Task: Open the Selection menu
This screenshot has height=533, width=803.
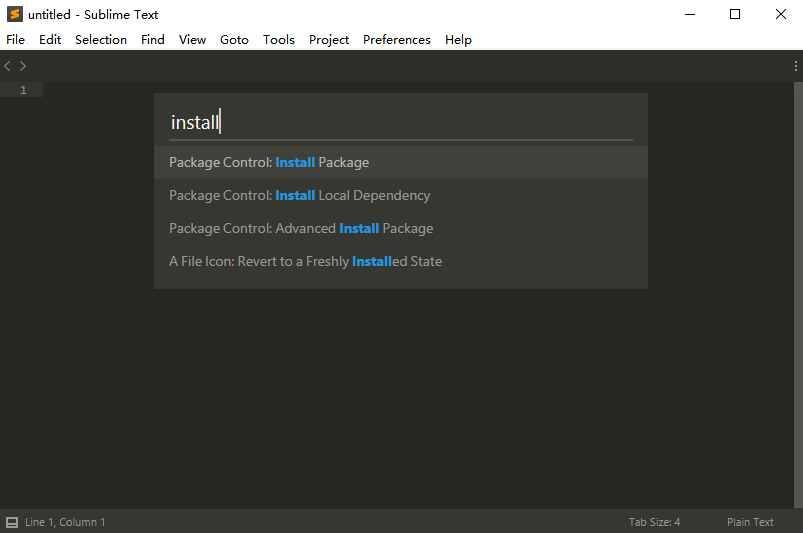Action: click(x=101, y=40)
